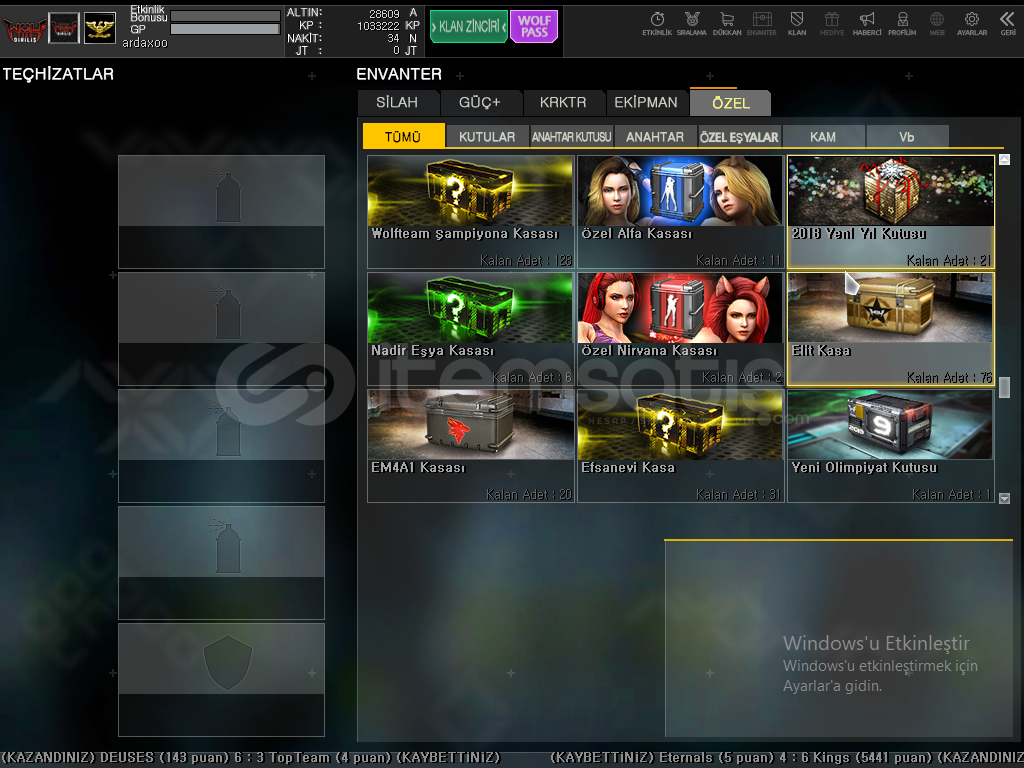Click the ENVANTER inventory icon

pyautogui.click(x=761, y=24)
